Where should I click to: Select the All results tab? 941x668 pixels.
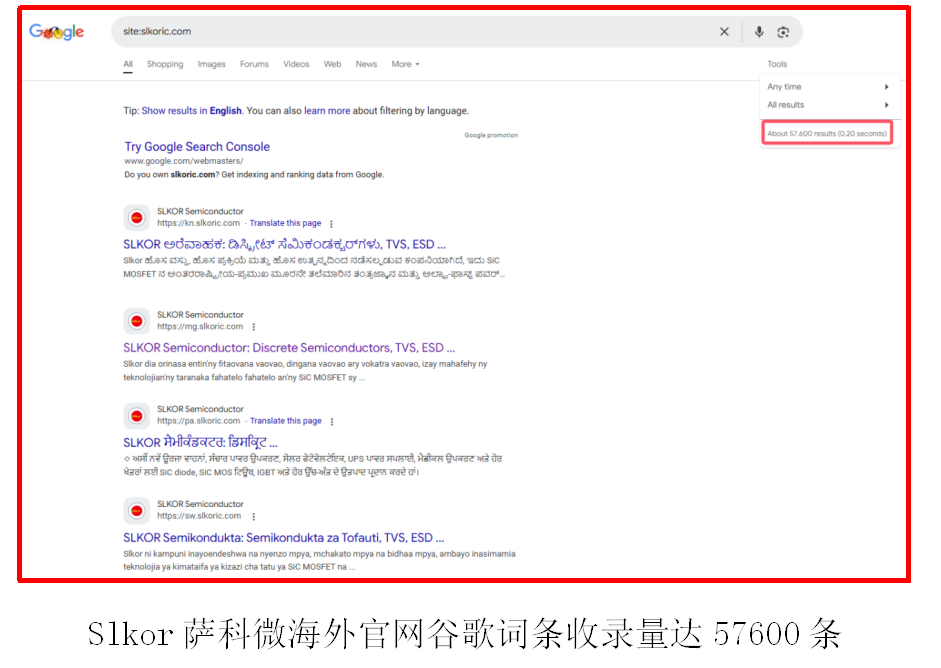tap(128, 64)
